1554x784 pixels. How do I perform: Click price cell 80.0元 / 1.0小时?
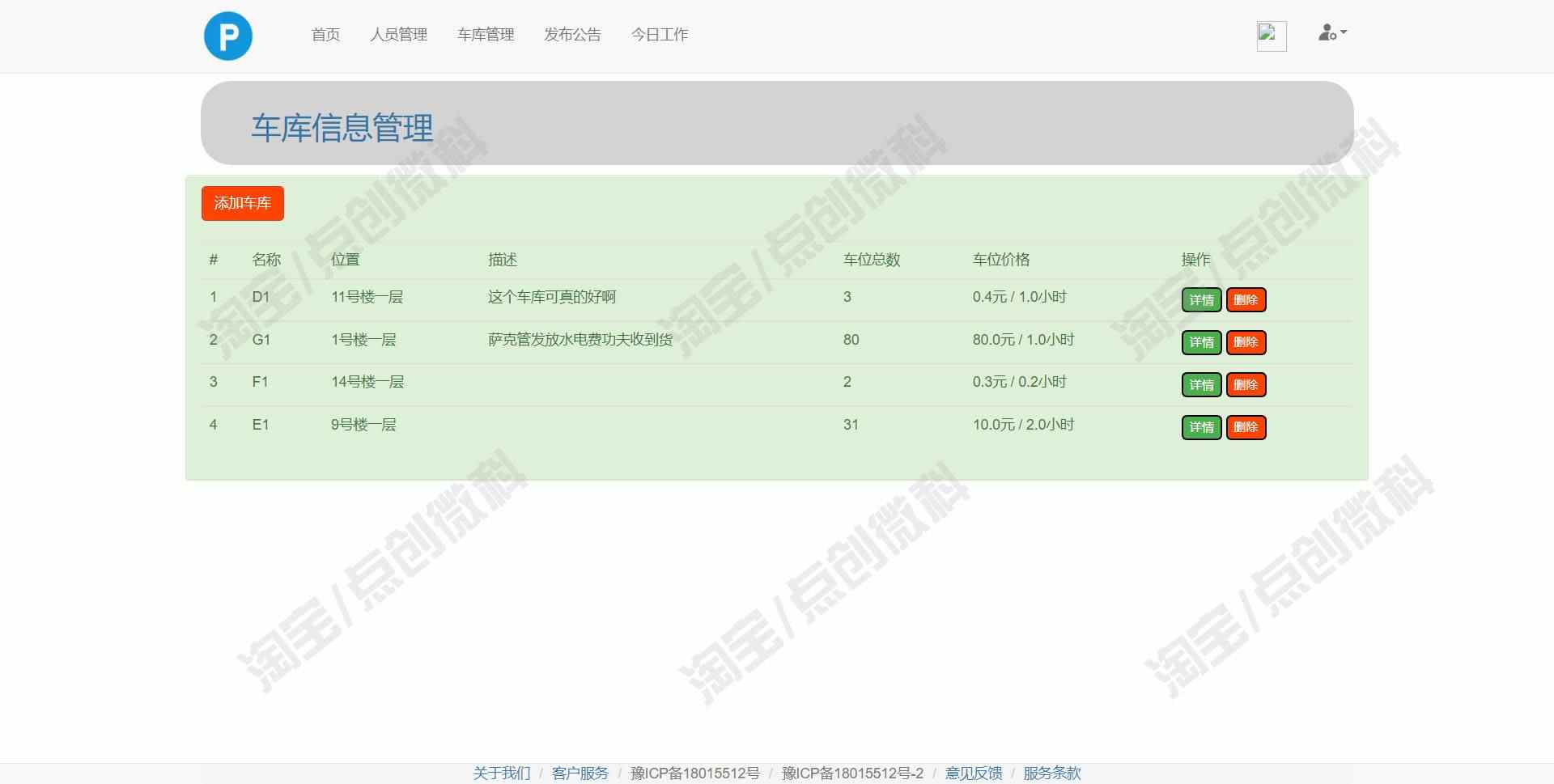(x=1024, y=340)
